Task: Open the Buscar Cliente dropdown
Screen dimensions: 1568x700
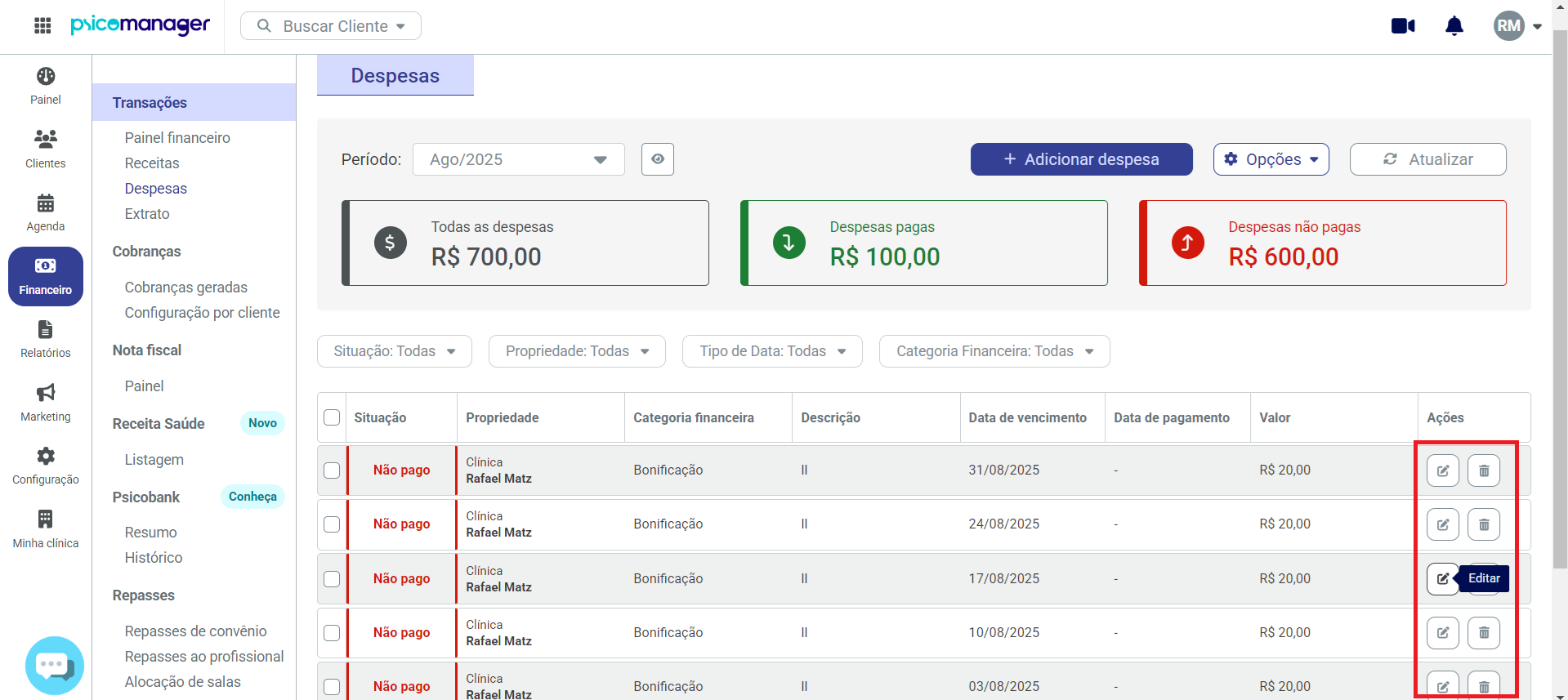Action: pyautogui.click(x=331, y=26)
